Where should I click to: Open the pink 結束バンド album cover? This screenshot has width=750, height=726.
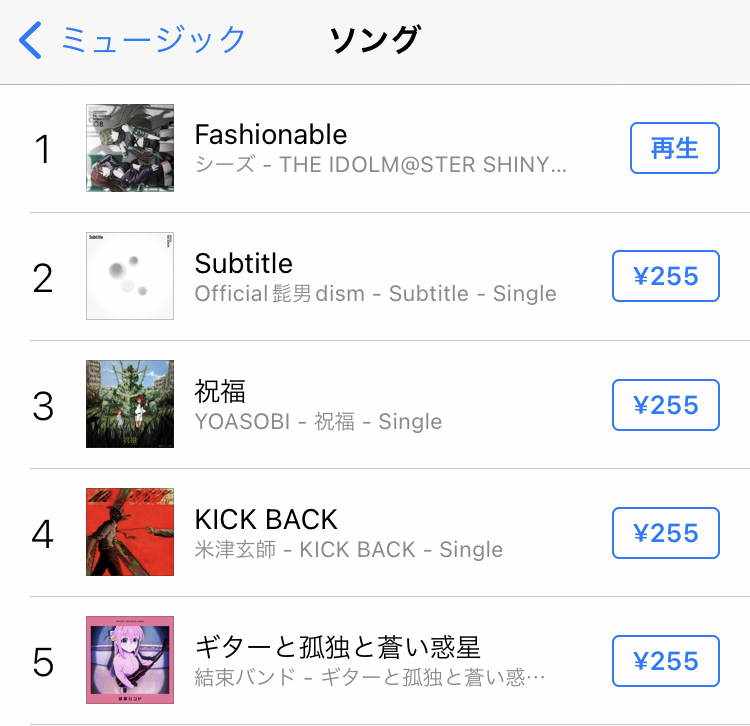130,660
